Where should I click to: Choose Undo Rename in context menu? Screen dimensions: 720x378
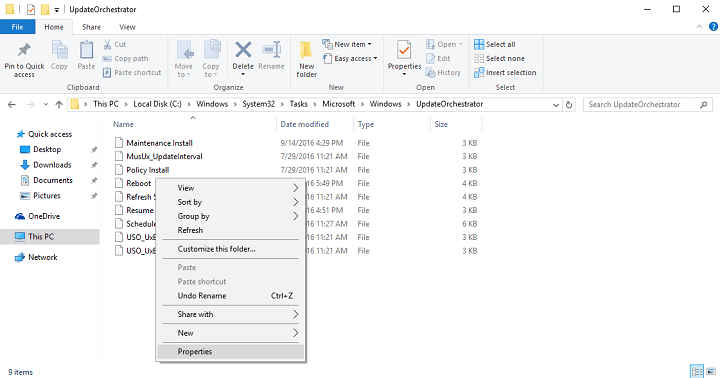click(231, 296)
